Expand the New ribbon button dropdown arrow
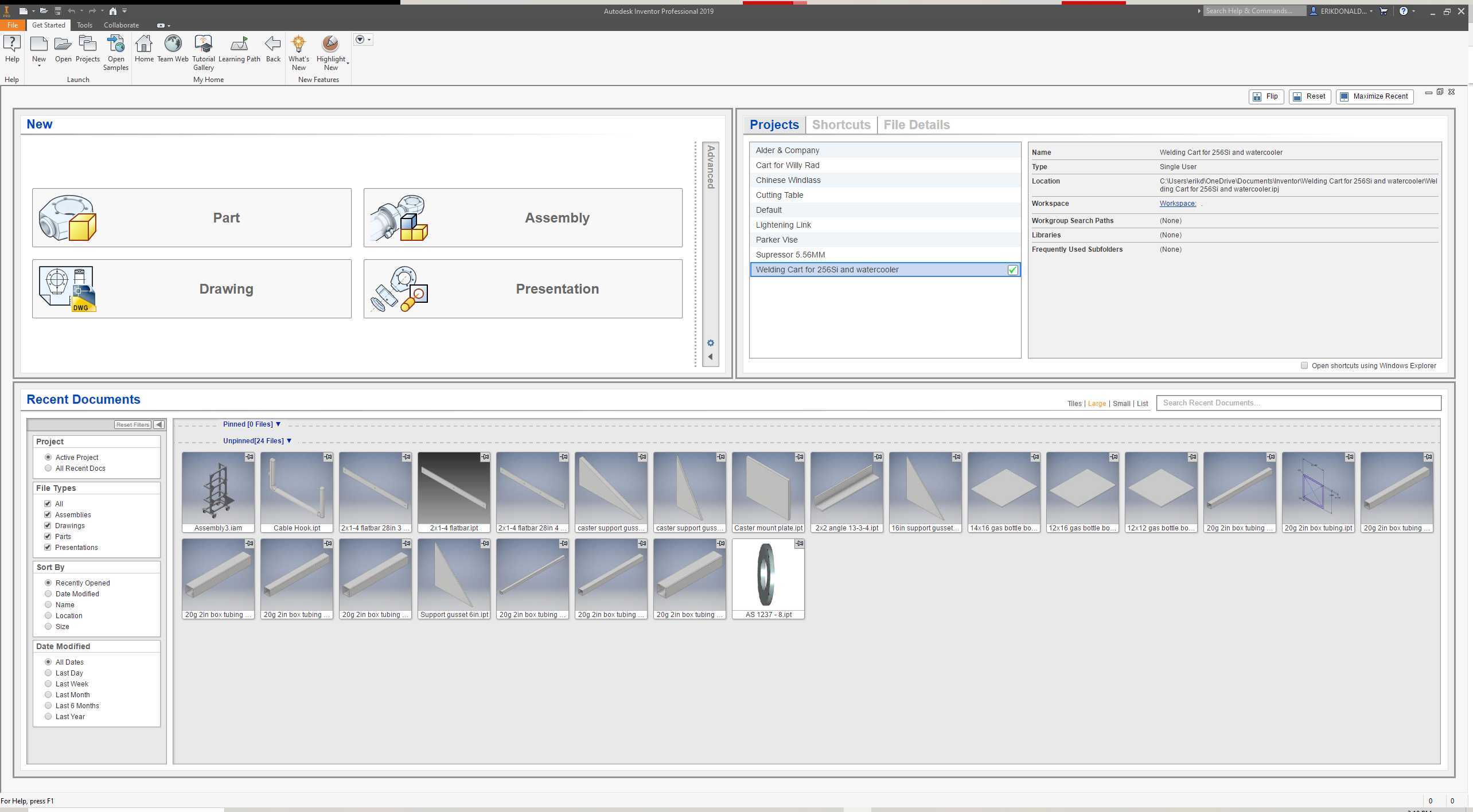Screen dimensions: 1473x812 pyautogui.click(x=39, y=66)
